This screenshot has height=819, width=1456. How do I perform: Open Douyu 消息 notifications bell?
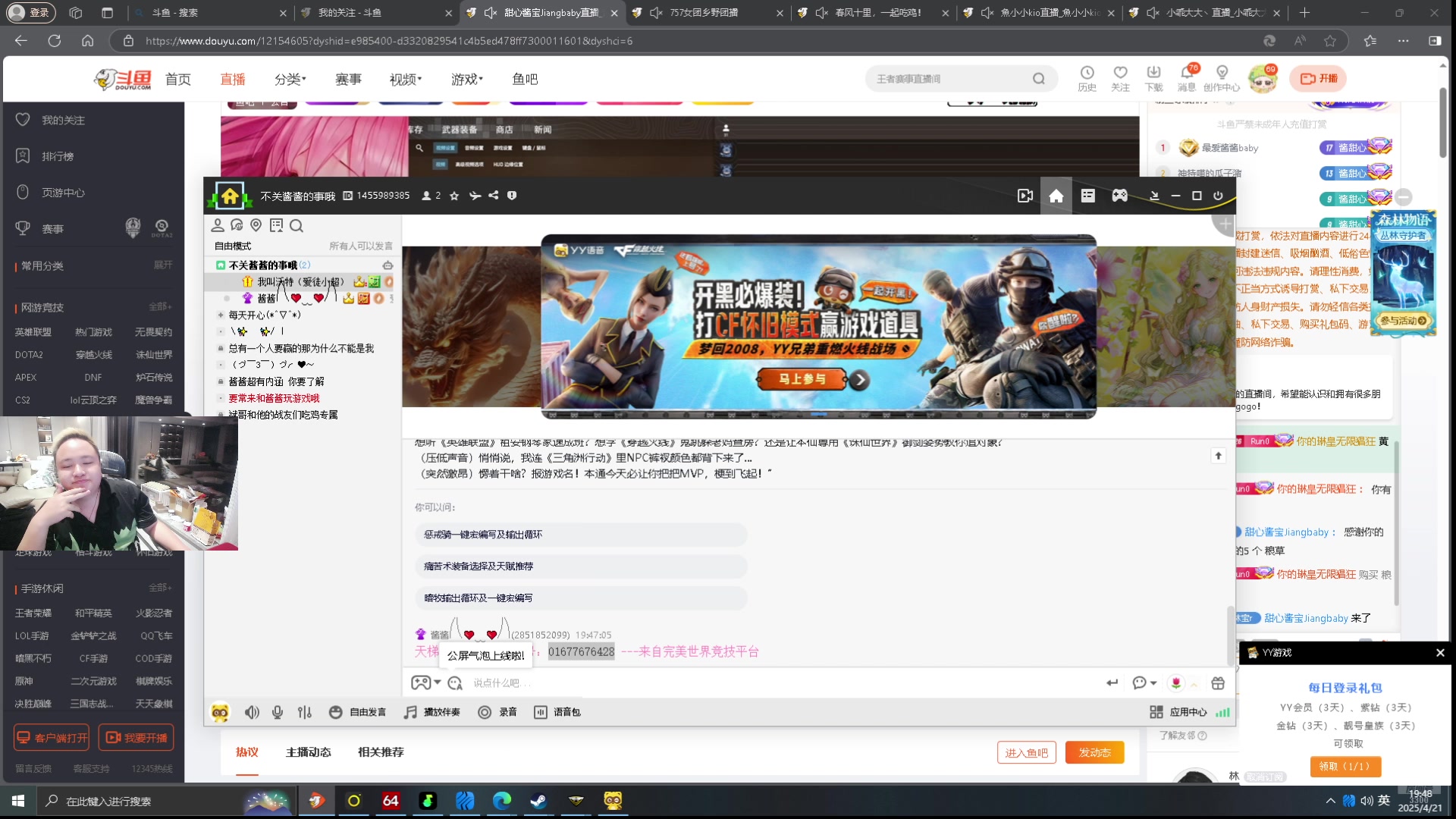[1187, 79]
